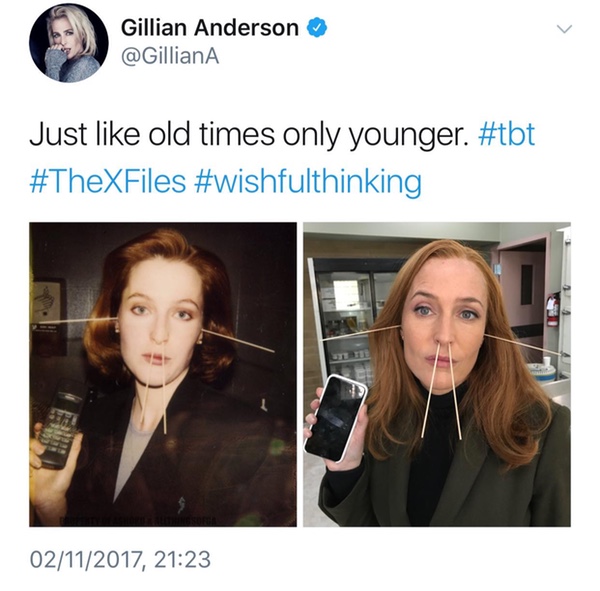Open the right recent photo
Image resolution: width=600 pixels, height=591 pixels.
click(437, 374)
